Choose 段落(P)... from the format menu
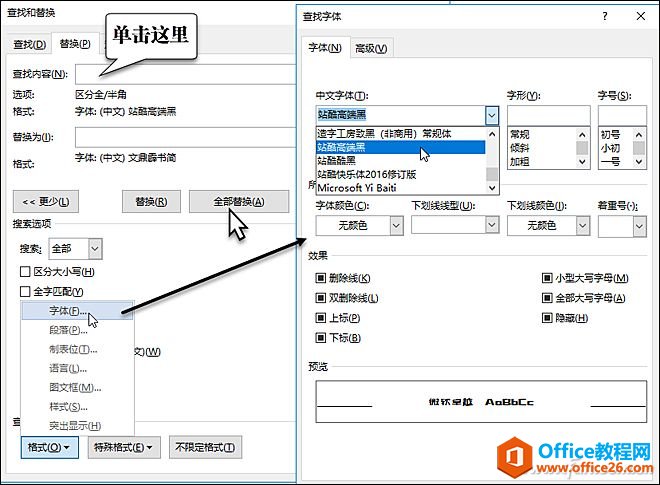660x485 pixels. click(x=77, y=330)
